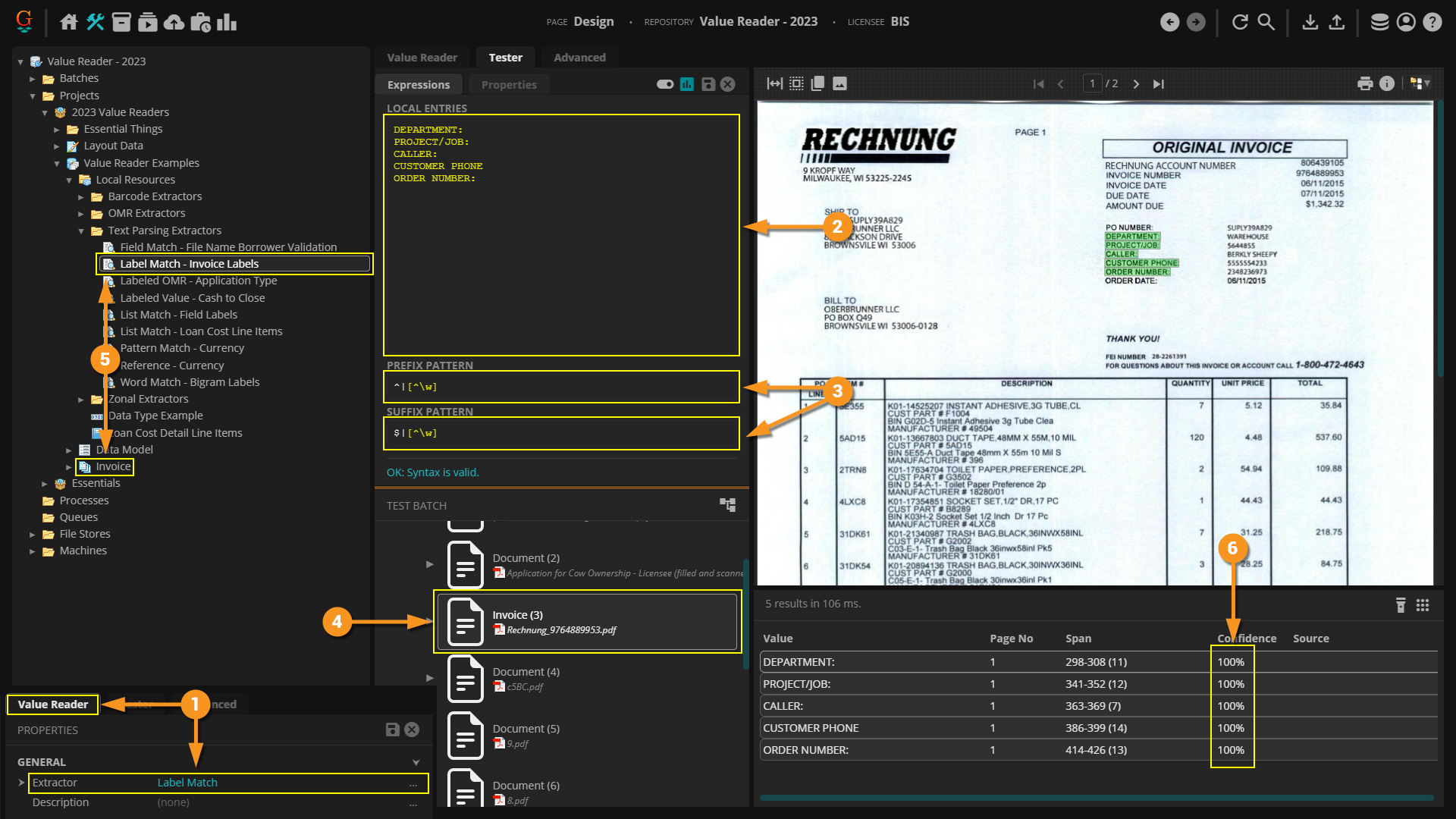This screenshot has height=819, width=1456.
Task: Open the bar chart Stats page icon
Action: [x=227, y=22]
